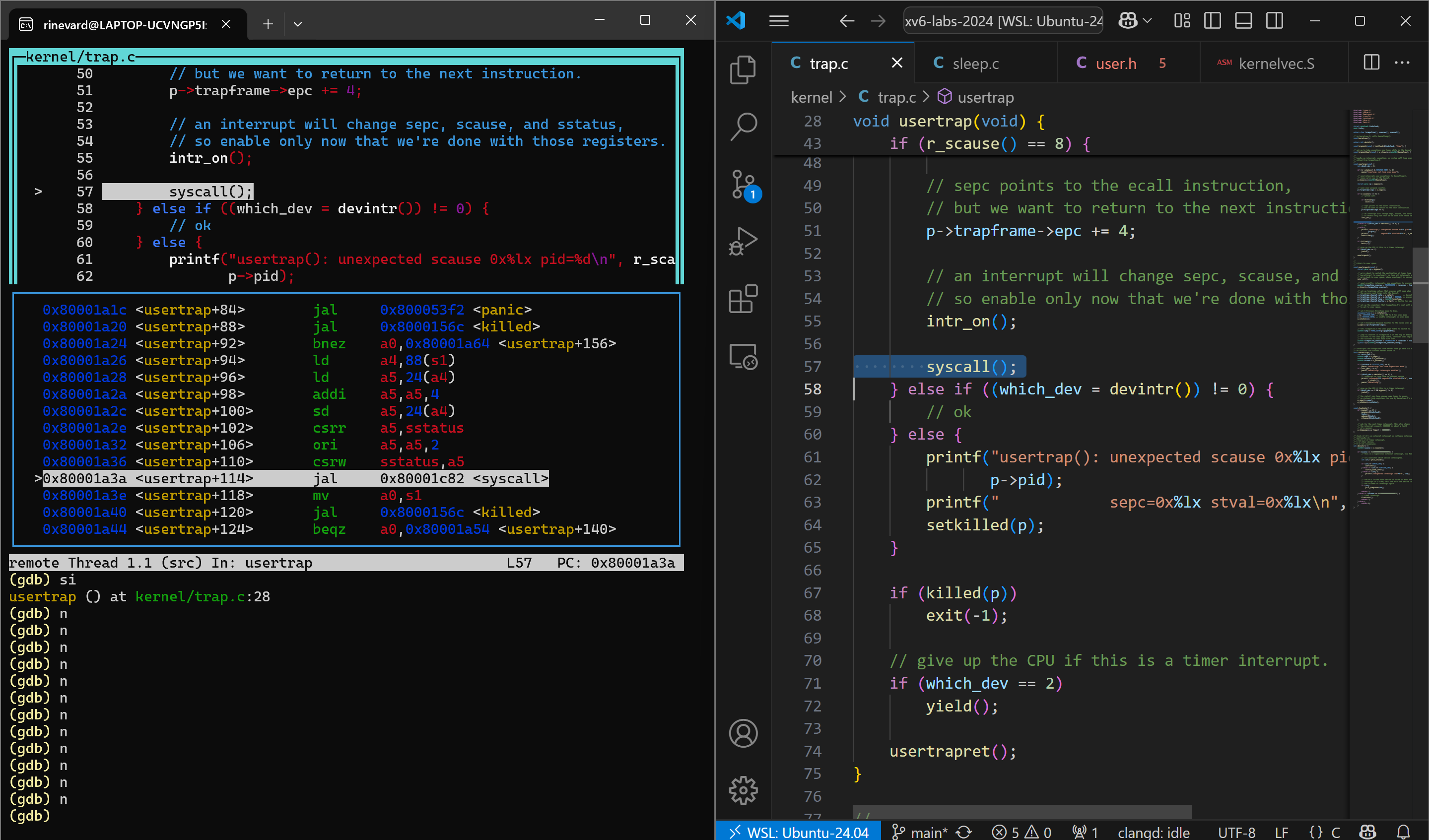Viewport: 1429px width, 840px height.
Task: Open the Extensions view icon
Action: click(743, 299)
